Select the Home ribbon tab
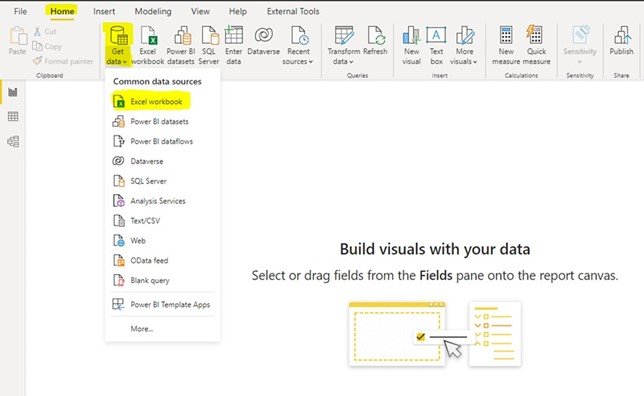644x396 pixels. click(x=62, y=12)
